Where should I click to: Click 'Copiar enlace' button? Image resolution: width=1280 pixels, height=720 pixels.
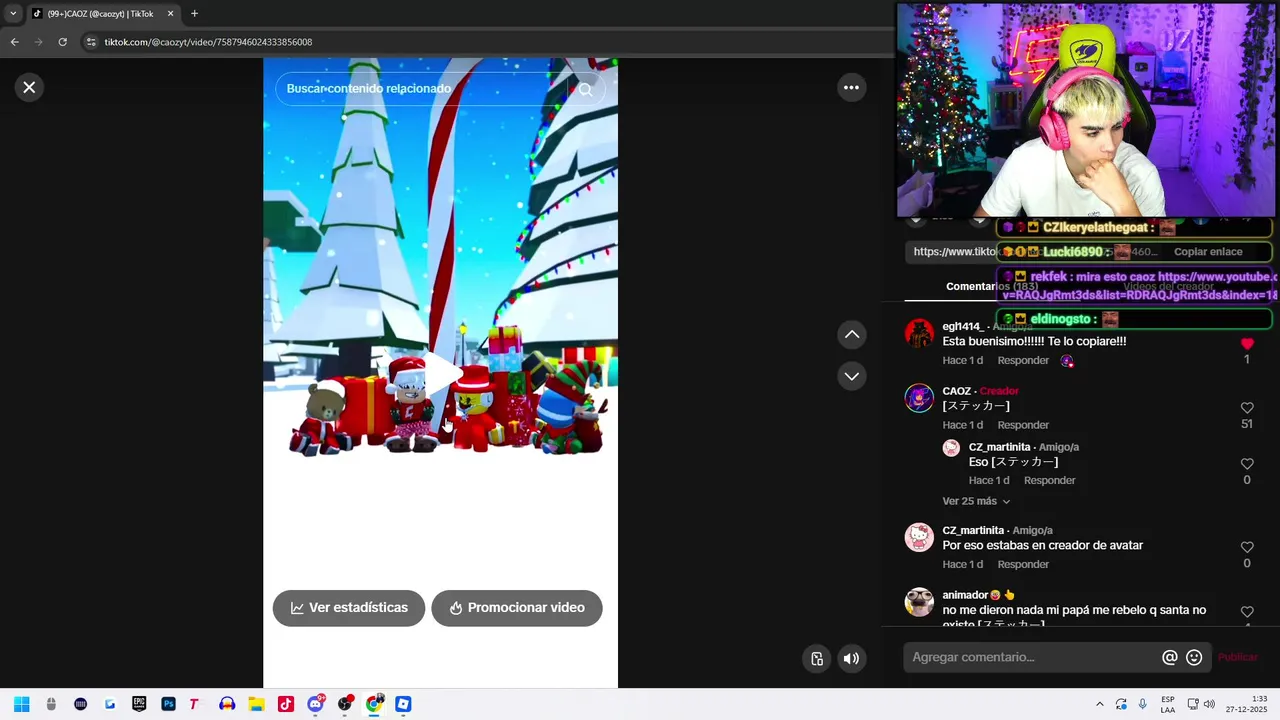[x=1208, y=252]
